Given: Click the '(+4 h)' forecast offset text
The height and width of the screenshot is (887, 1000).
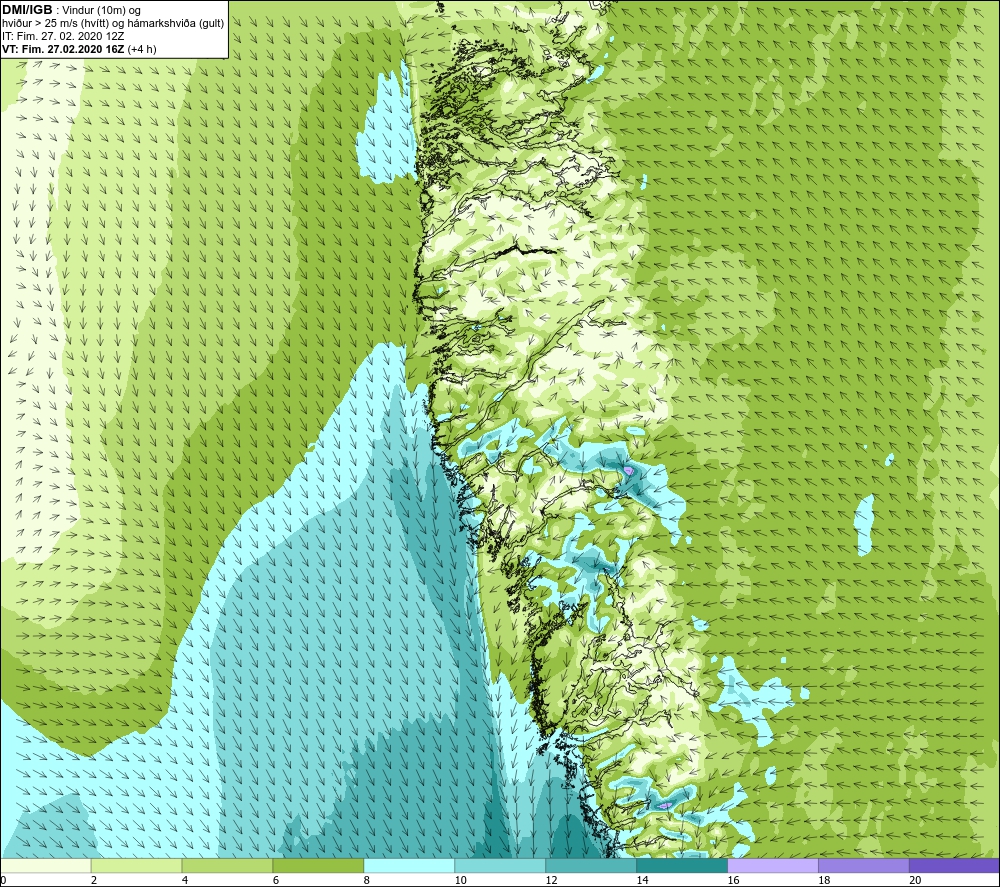Looking at the screenshot, I should coord(142,49).
